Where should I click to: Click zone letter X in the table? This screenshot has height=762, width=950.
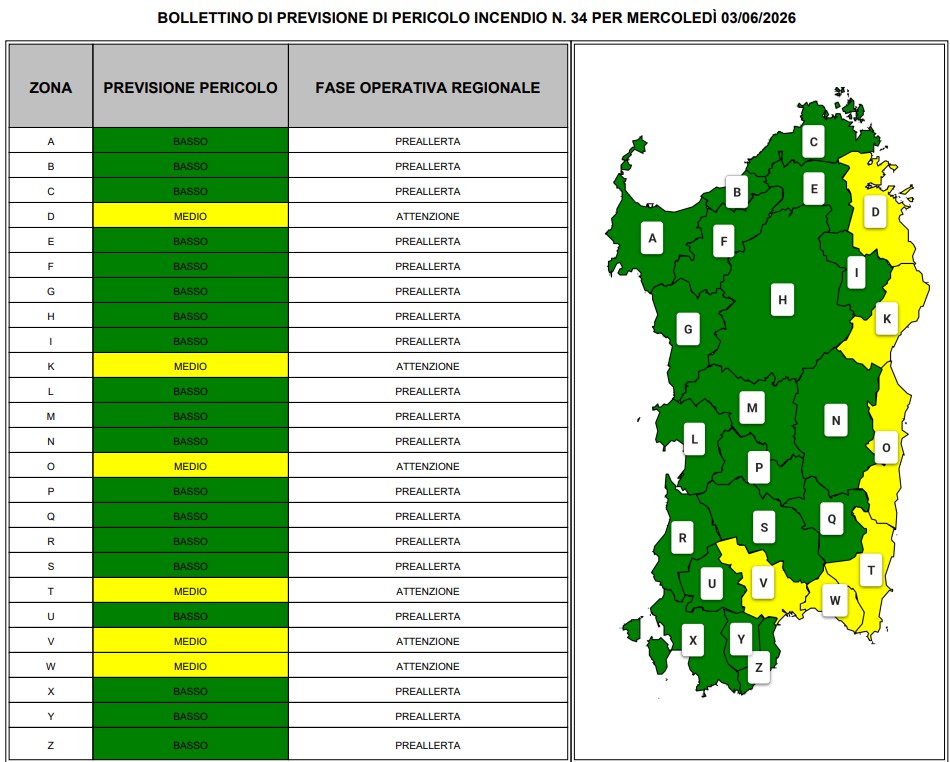[51, 691]
